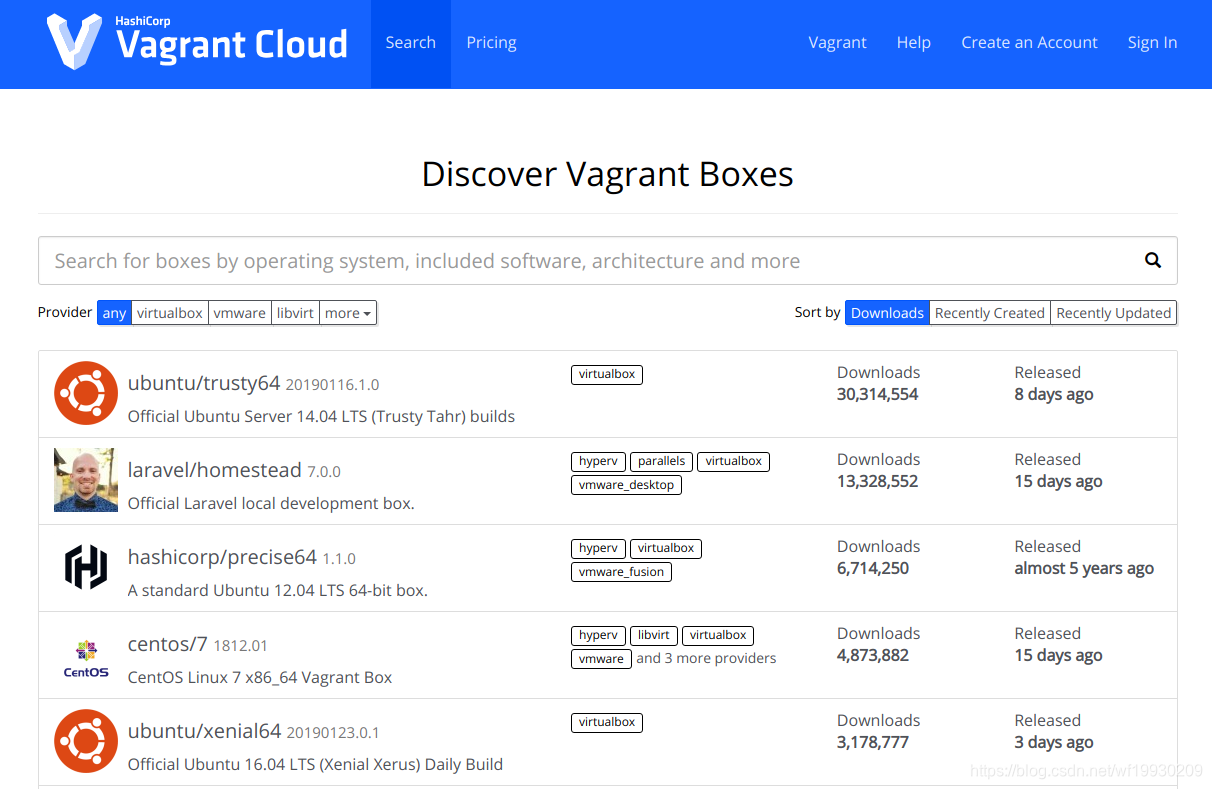This screenshot has width=1212, height=789.
Task: Sort by Downloads
Action: (887, 313)
